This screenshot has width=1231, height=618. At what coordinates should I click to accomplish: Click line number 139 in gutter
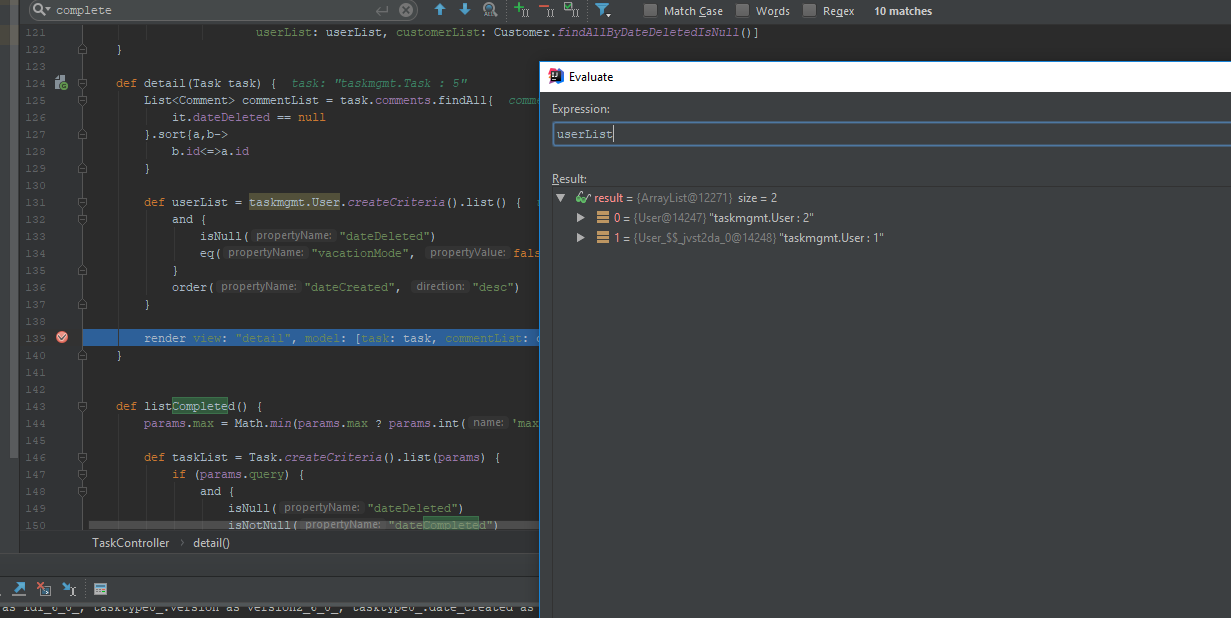pos(35,338)
